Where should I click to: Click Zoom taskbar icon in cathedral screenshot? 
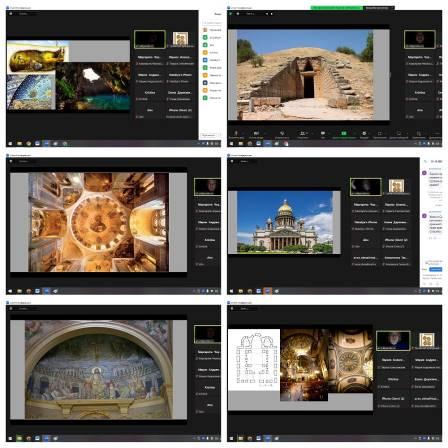coord(268,291)
